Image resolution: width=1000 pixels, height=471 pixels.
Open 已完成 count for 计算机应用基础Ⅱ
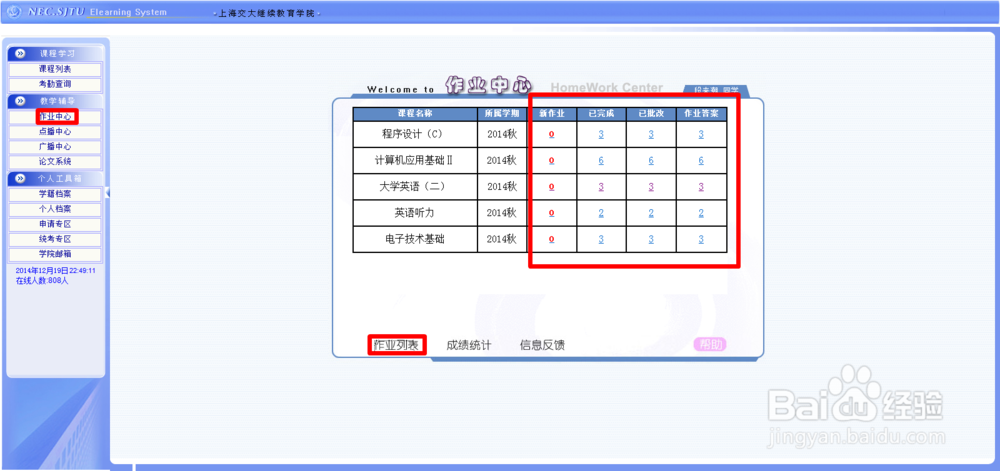click(x=601, y=161)
